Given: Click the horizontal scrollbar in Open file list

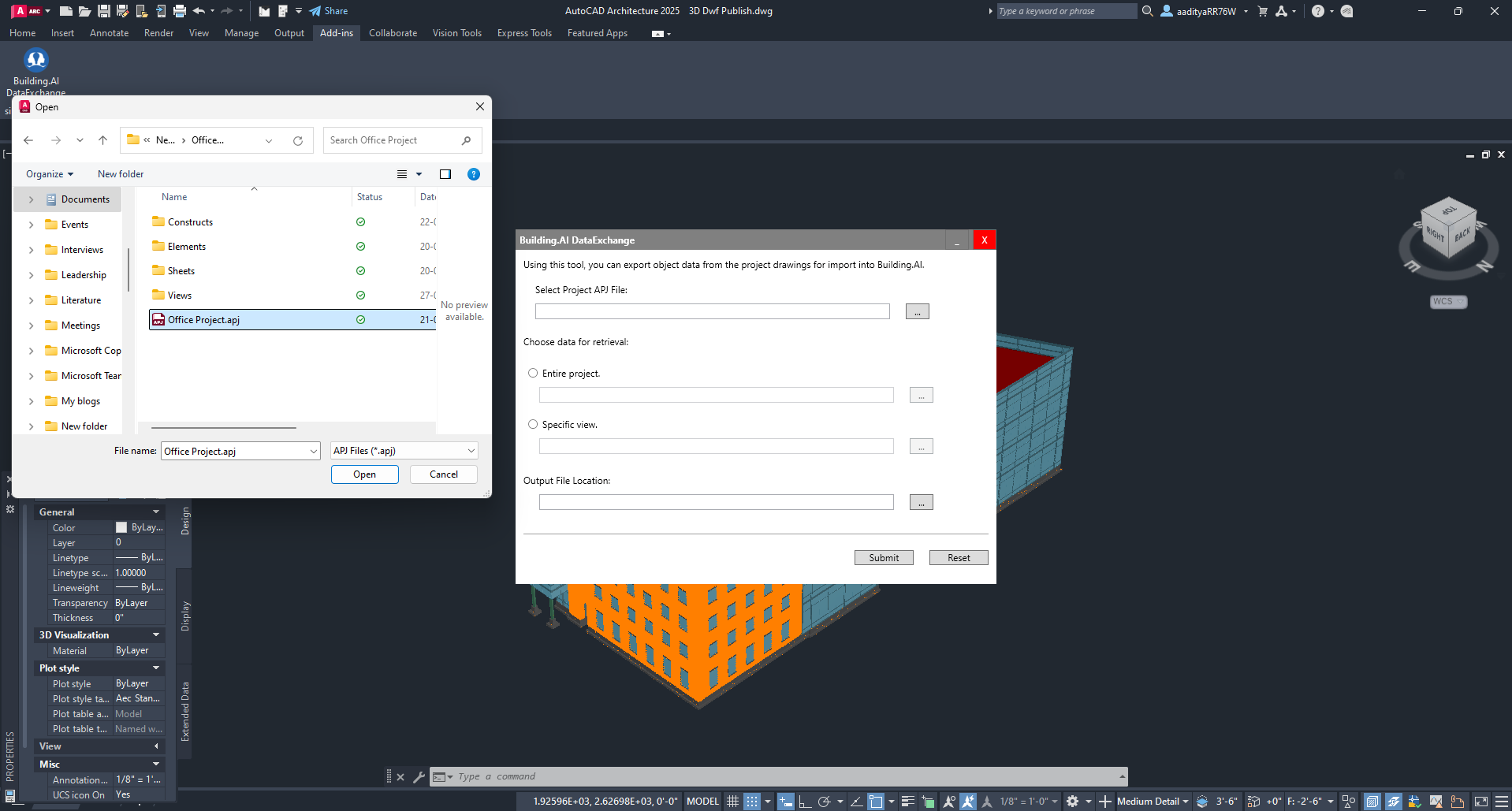Looking at the screenshot, I should 224,428.
